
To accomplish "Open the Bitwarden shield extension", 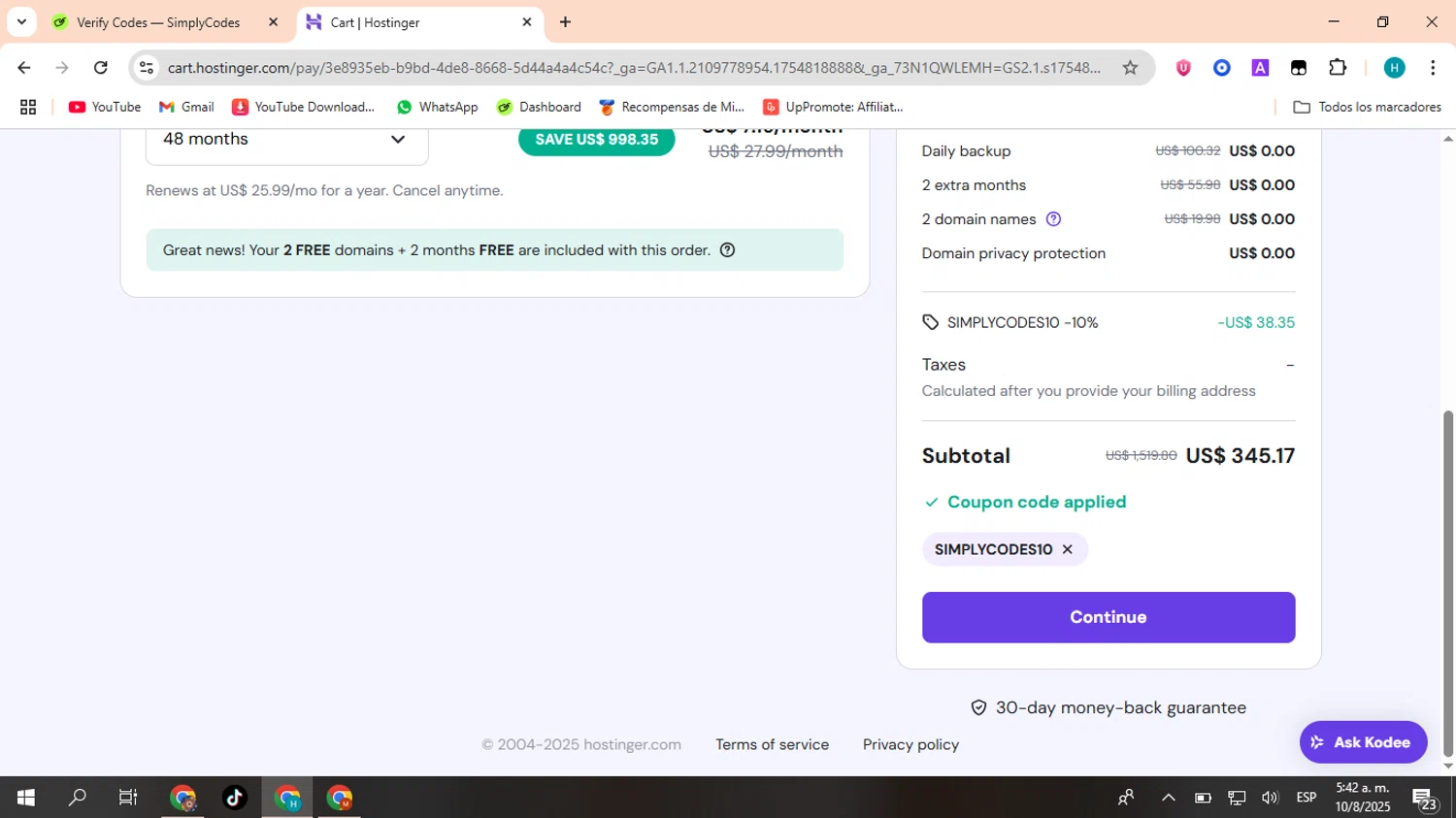I will point(1182,68).
